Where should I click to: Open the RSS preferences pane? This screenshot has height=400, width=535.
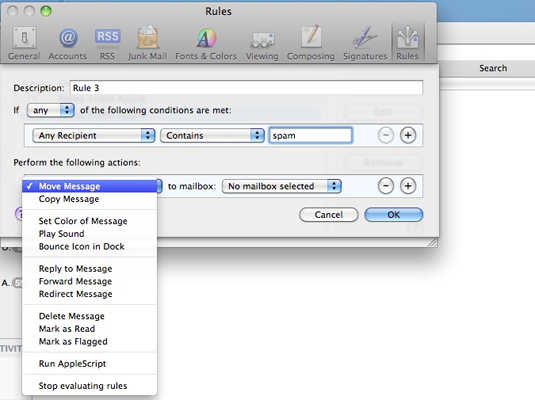point(107,43)
